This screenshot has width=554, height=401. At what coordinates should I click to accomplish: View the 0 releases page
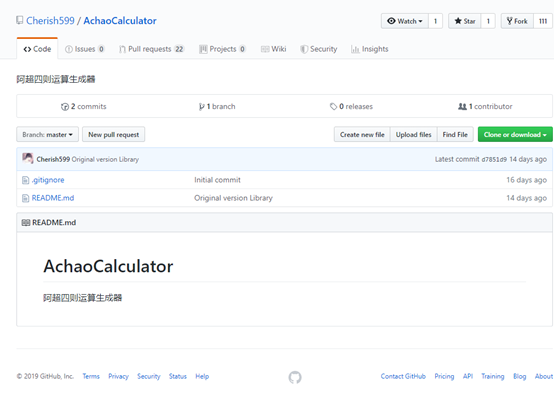[x=352, y=106]
